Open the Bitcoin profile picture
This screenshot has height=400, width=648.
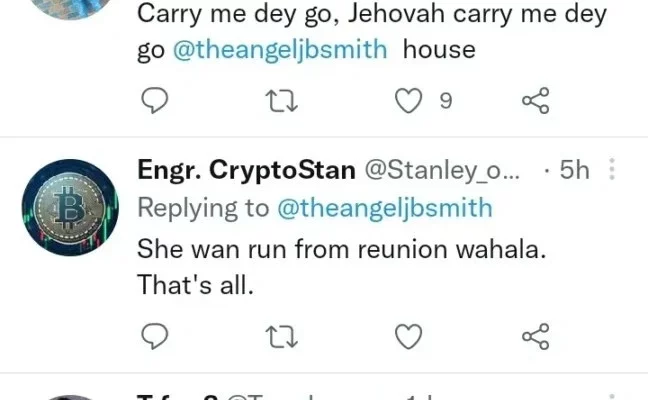click(70, 208)
